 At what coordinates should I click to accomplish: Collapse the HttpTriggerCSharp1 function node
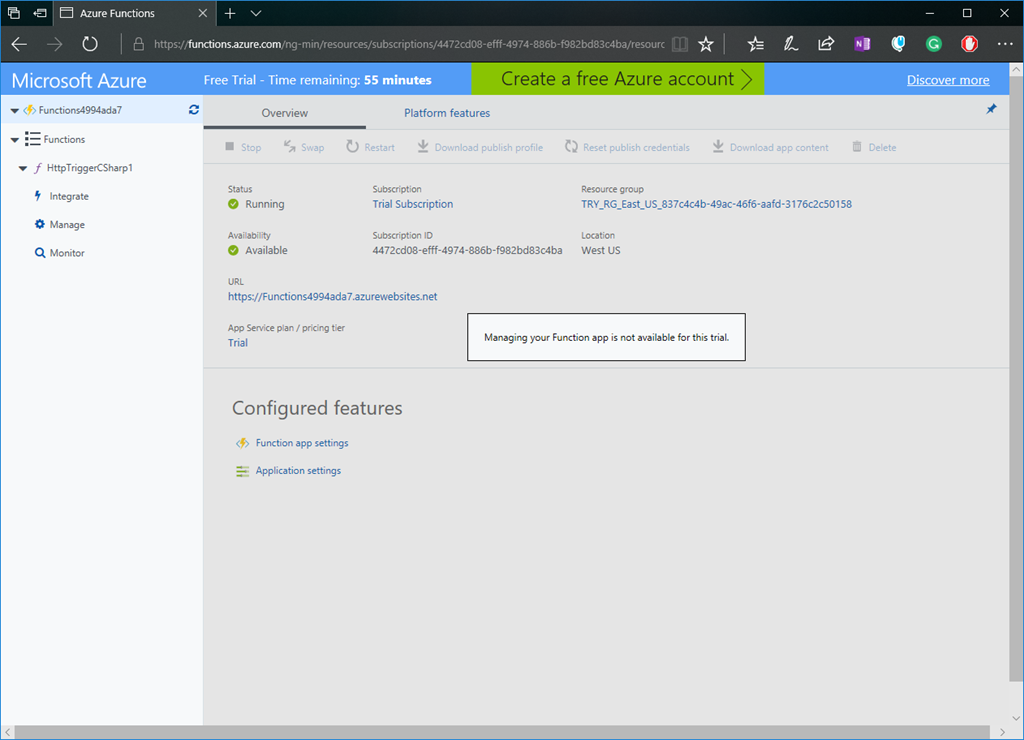point(23,169)
